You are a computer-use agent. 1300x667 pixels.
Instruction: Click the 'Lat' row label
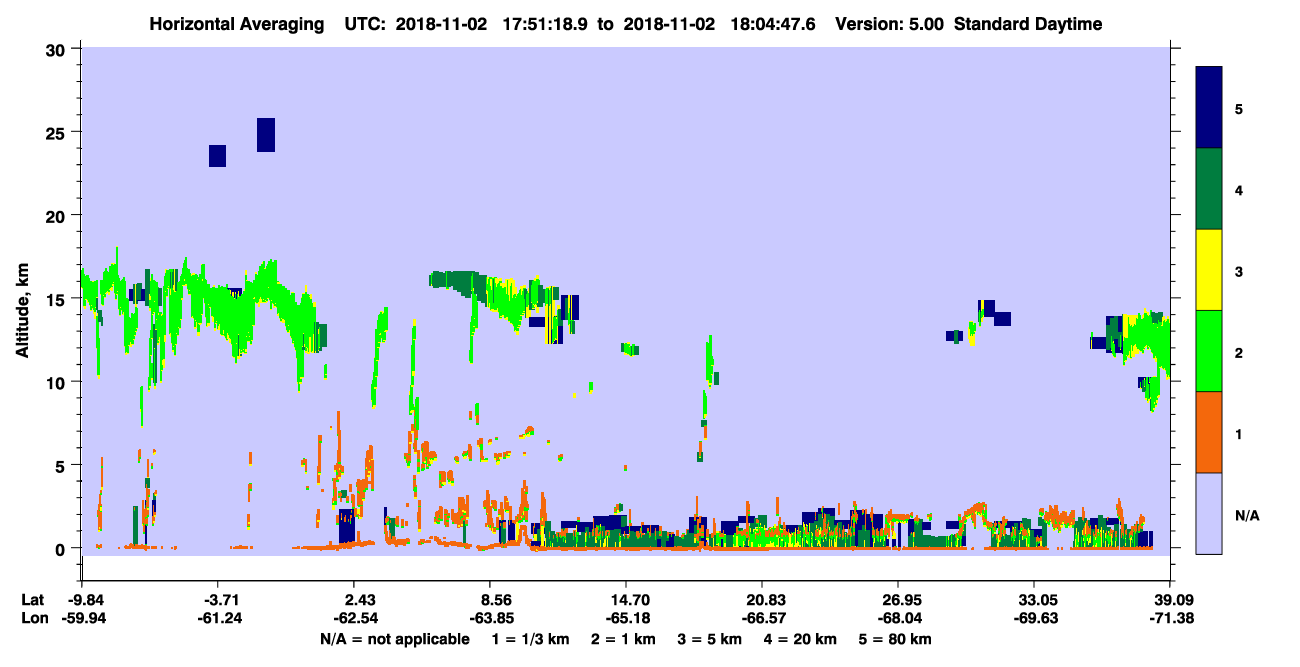(32, 600)
